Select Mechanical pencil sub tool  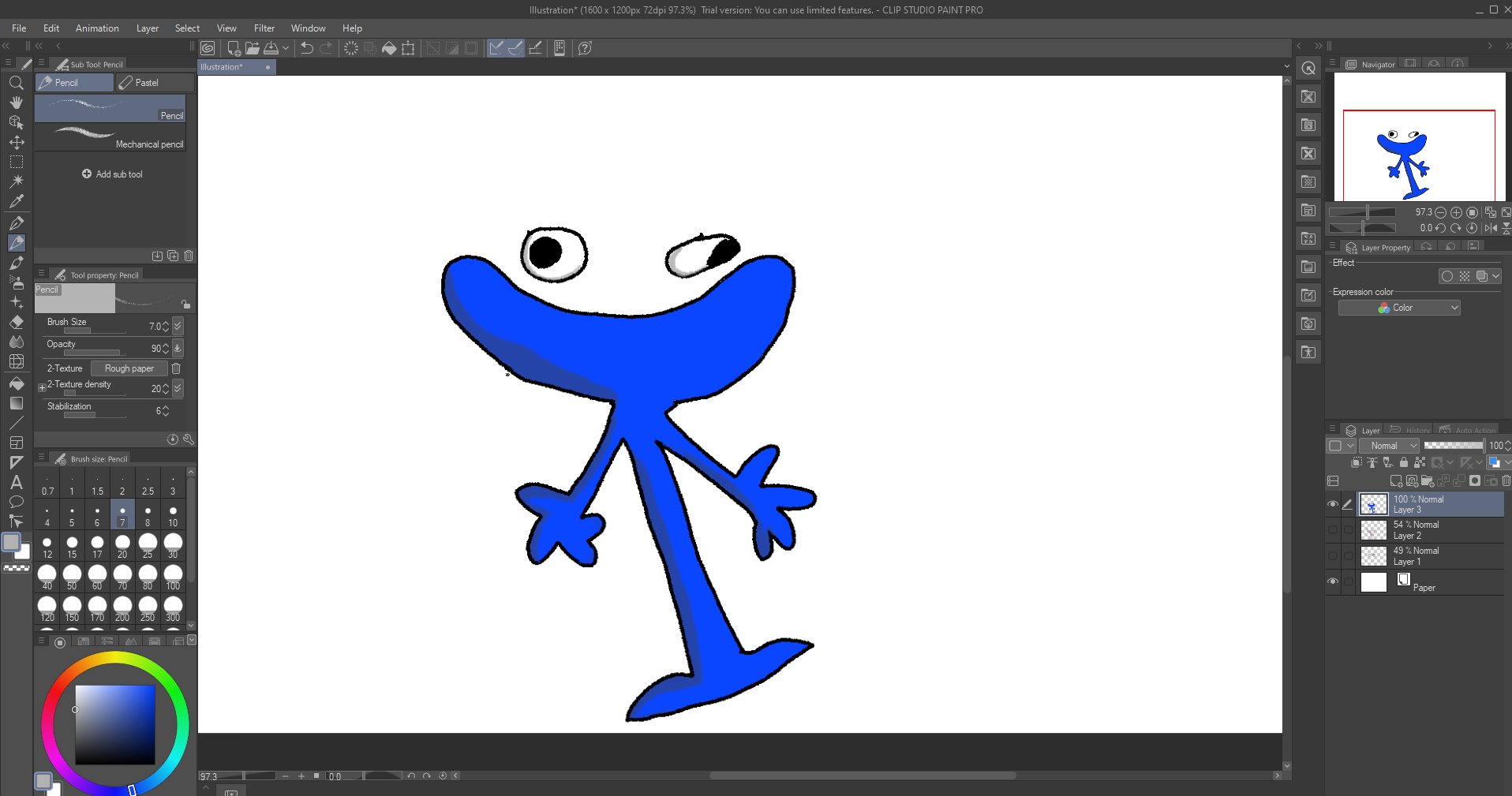click(110, 136)
